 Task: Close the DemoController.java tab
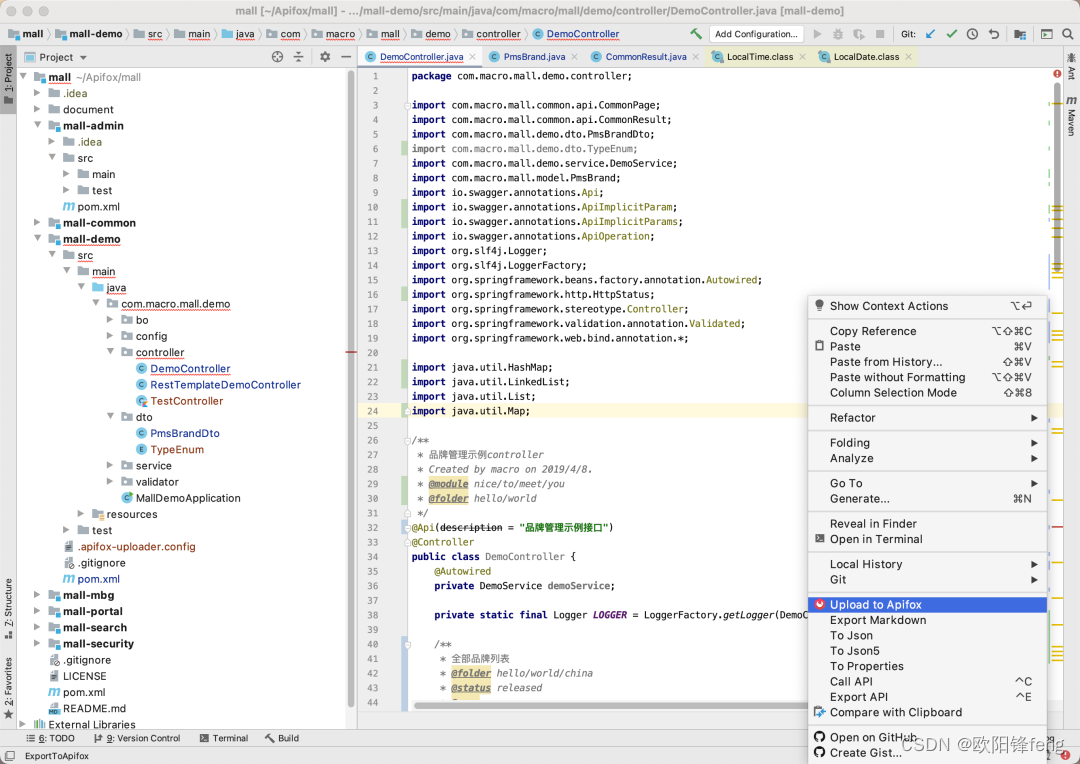click(472, 57)
